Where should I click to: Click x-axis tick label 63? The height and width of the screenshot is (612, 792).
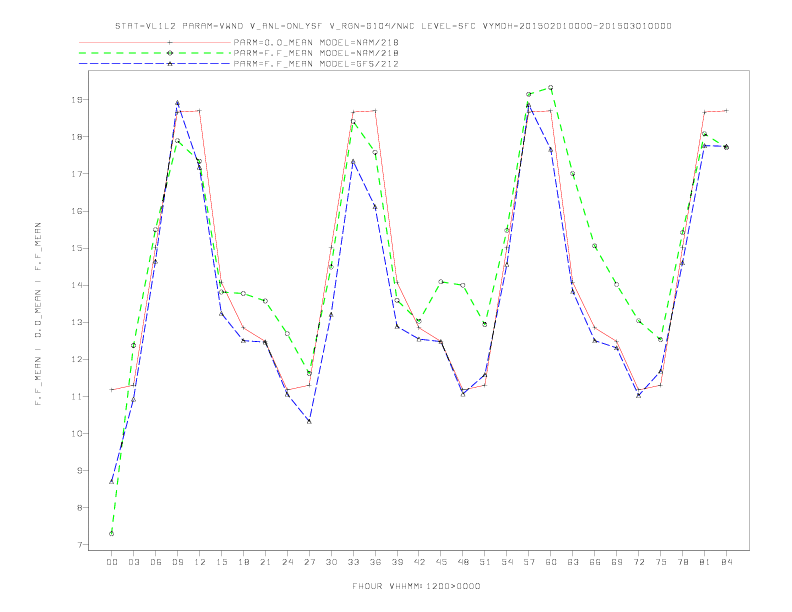(x=573, y=562)
